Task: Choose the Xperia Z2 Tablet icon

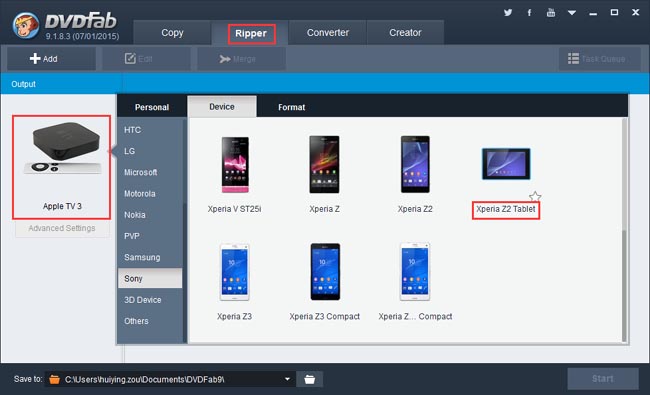Action: 506,164
